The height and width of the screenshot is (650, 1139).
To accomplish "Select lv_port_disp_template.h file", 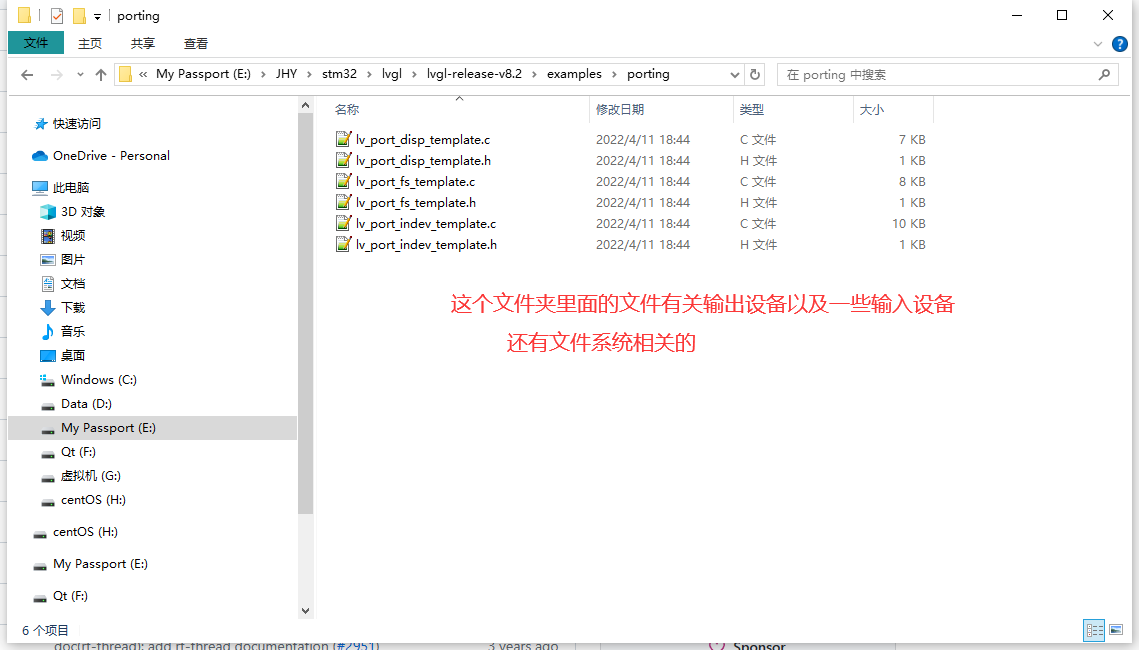I will click(423, 161).
